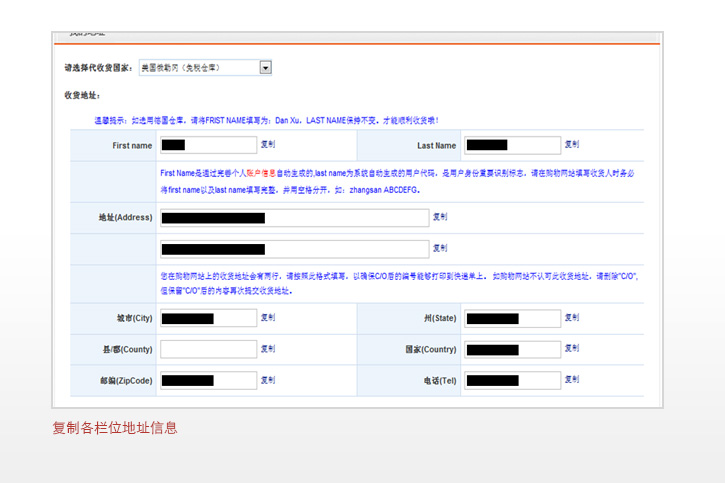Click the Last Name input field
This screenshot has width=725, height=483.
pos(510,145)
